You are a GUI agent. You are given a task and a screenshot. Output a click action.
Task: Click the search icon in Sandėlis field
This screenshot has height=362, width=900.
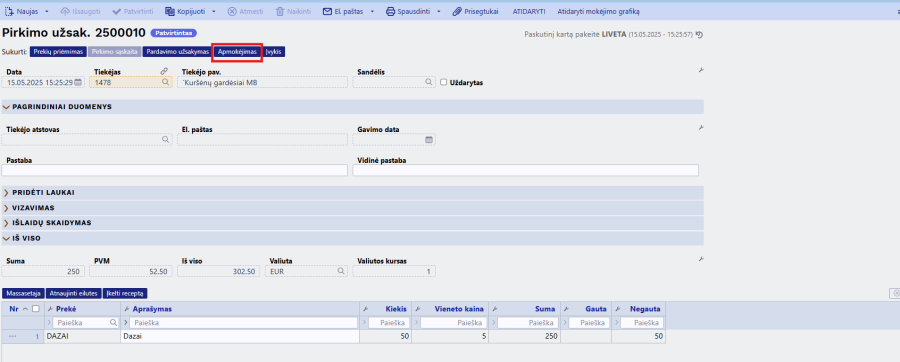pos(429,83)
